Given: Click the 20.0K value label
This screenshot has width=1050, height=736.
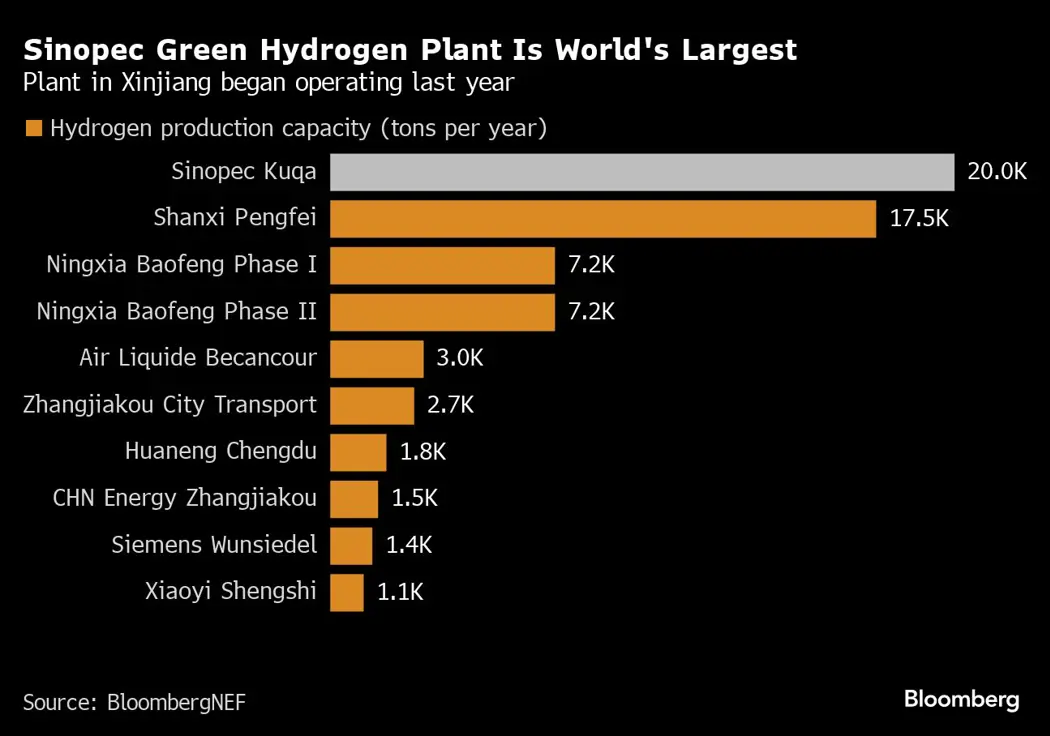Looking at the screenshot, I should pos(997,172).
